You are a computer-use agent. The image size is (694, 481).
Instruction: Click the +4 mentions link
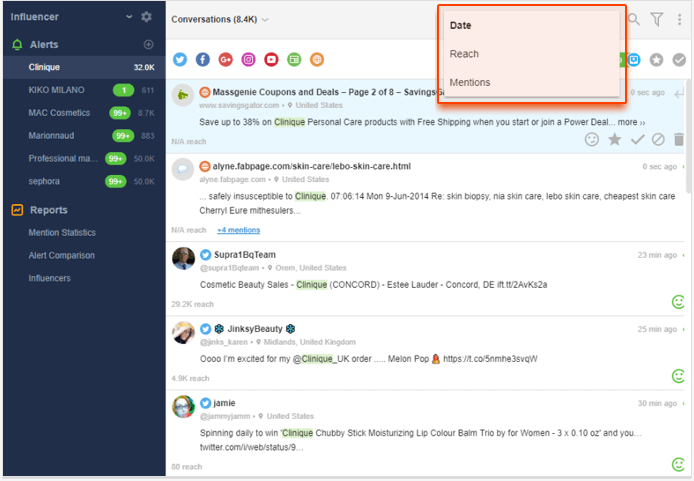(x=239, y=230)
